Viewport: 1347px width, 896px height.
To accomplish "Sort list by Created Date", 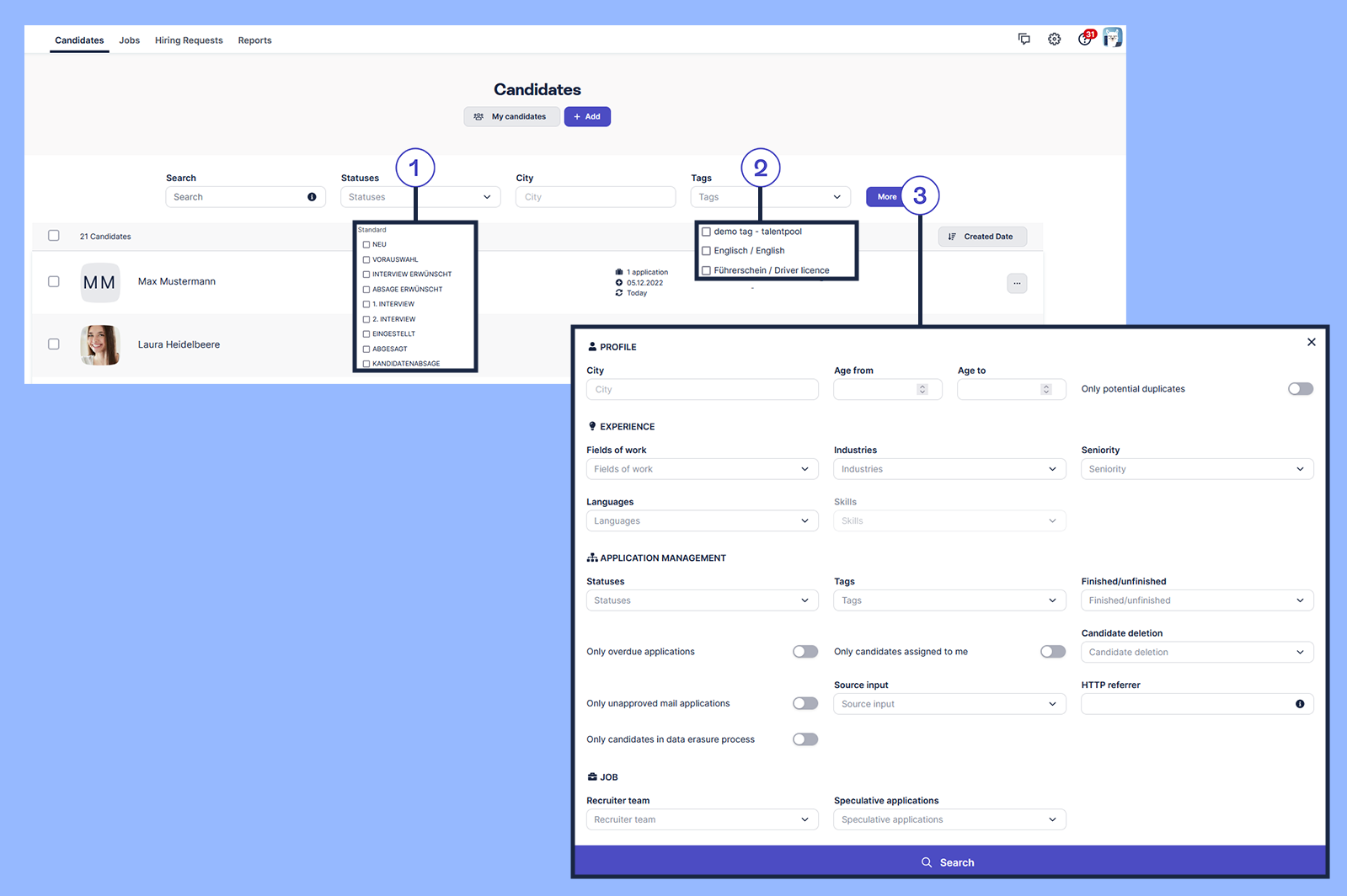I will coord(981,237).
